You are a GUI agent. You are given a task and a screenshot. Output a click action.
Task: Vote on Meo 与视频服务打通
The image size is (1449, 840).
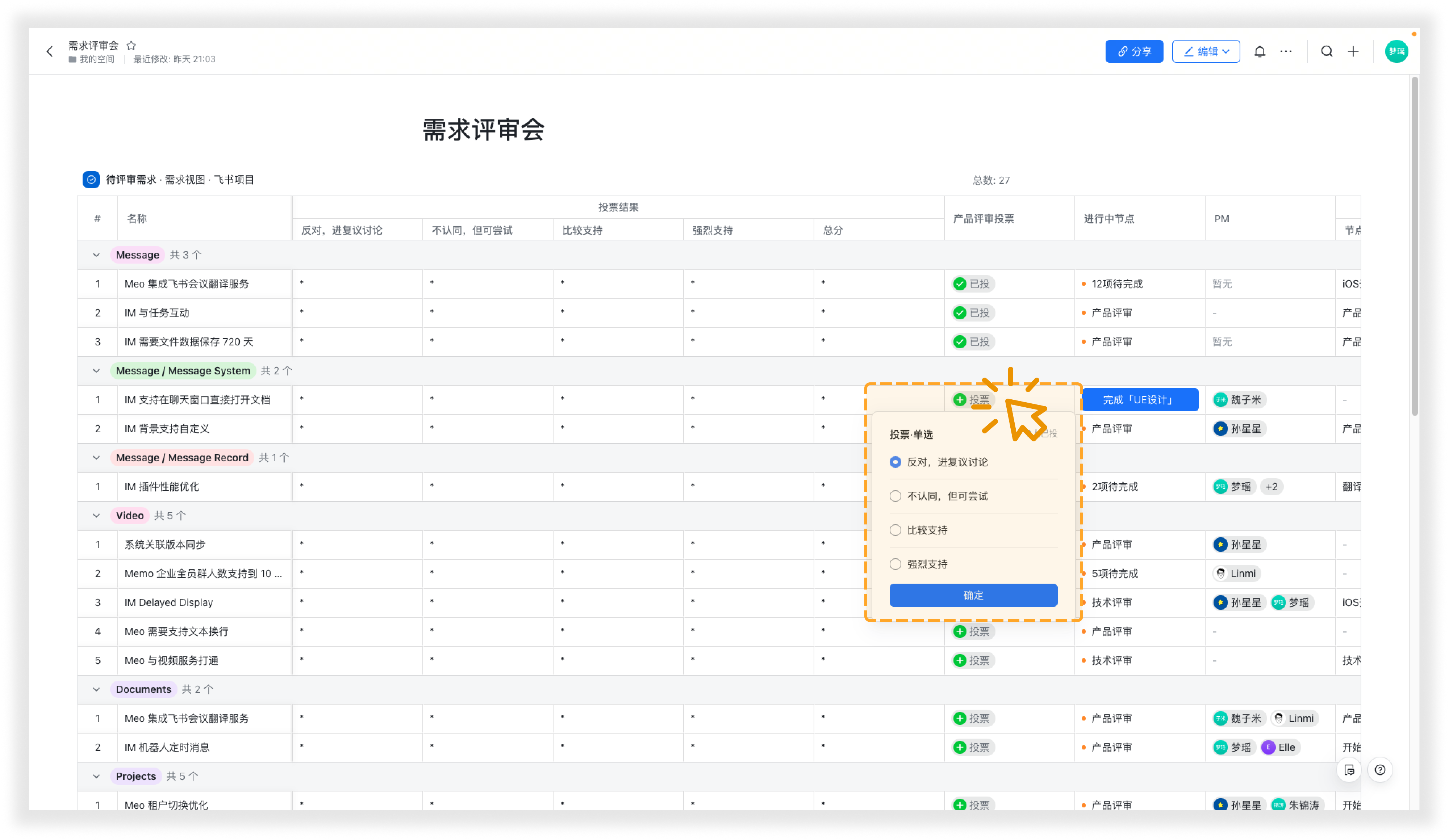coord(973,661)
